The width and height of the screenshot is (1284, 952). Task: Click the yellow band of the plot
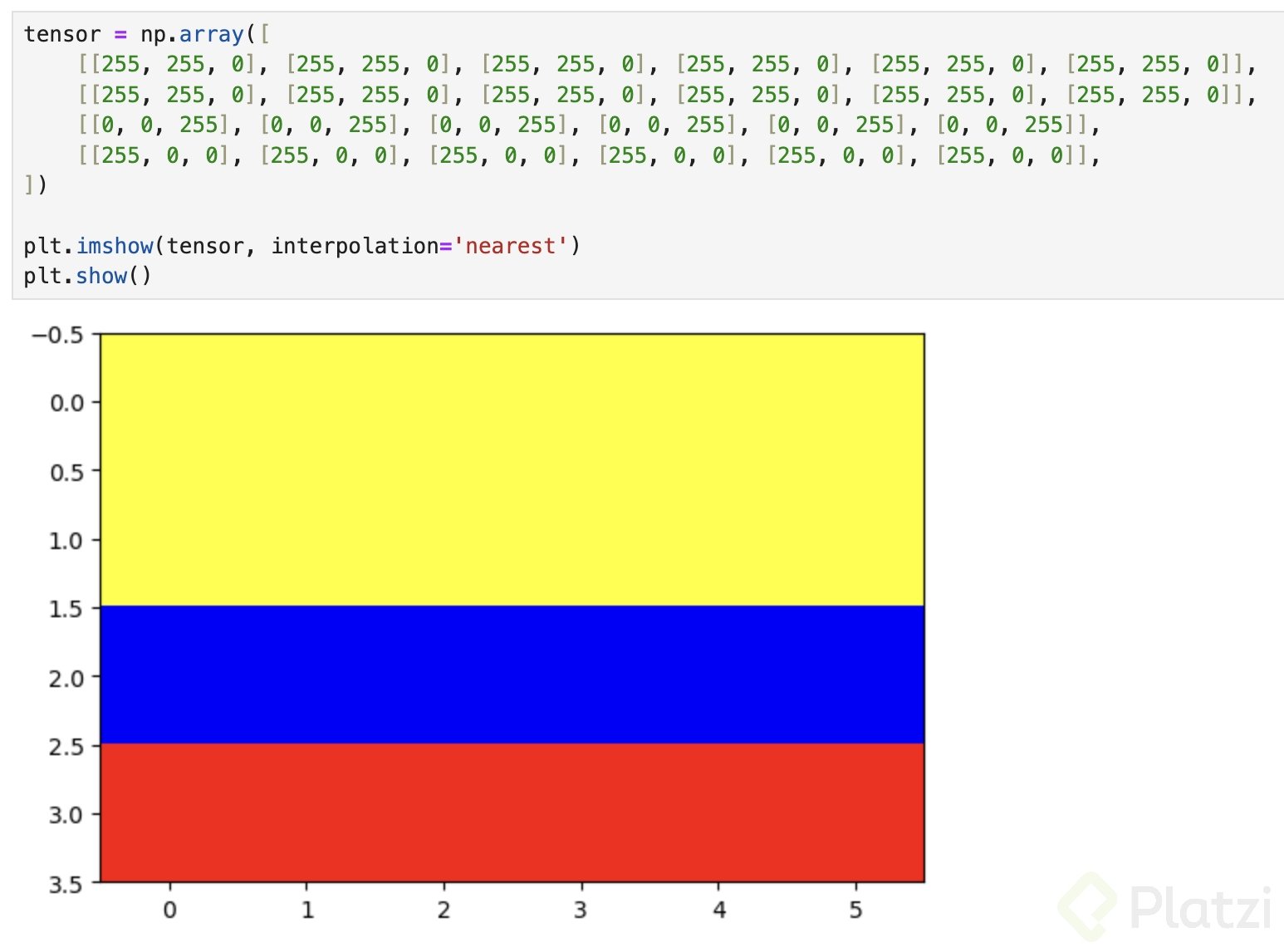(512, 469)
